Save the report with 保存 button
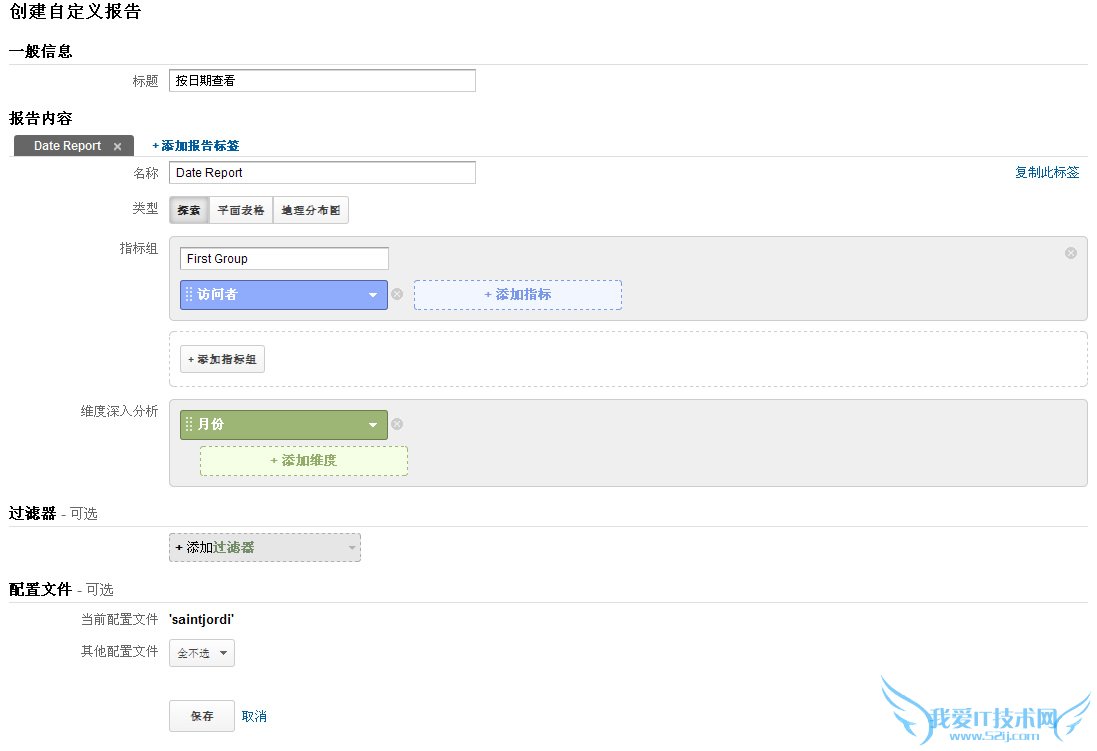This screenshot has height=751, width=1097. tap(201, 715)
